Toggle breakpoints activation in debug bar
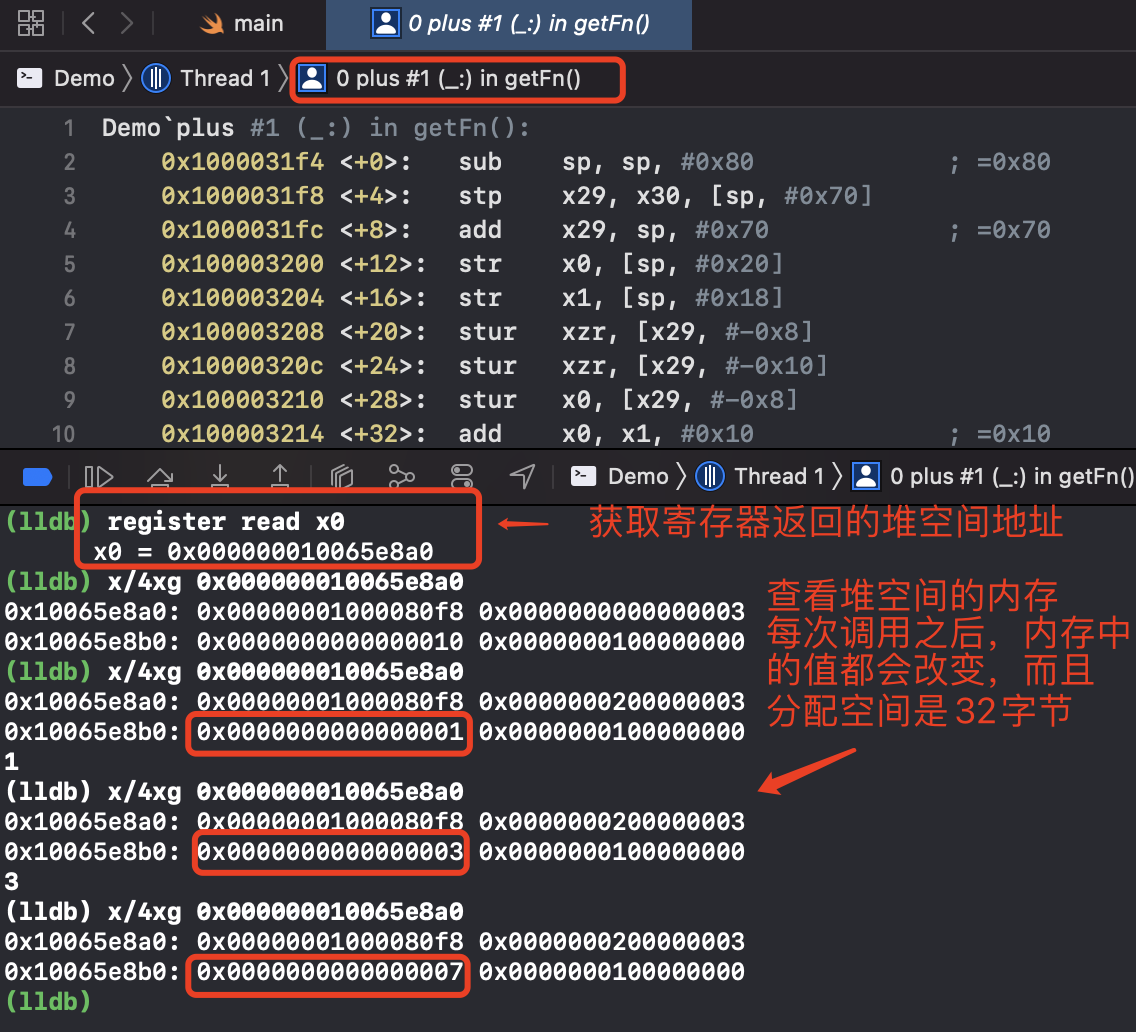This screenshot has height=1032, width=1136. (x=37, y=477)
